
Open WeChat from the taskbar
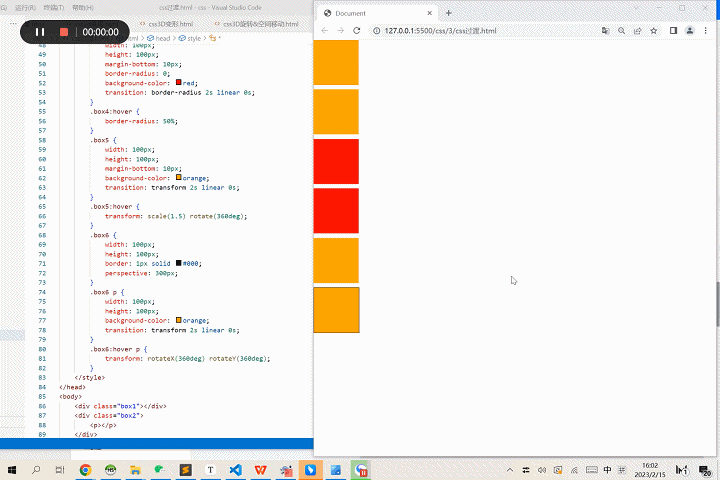click(160, 470)
